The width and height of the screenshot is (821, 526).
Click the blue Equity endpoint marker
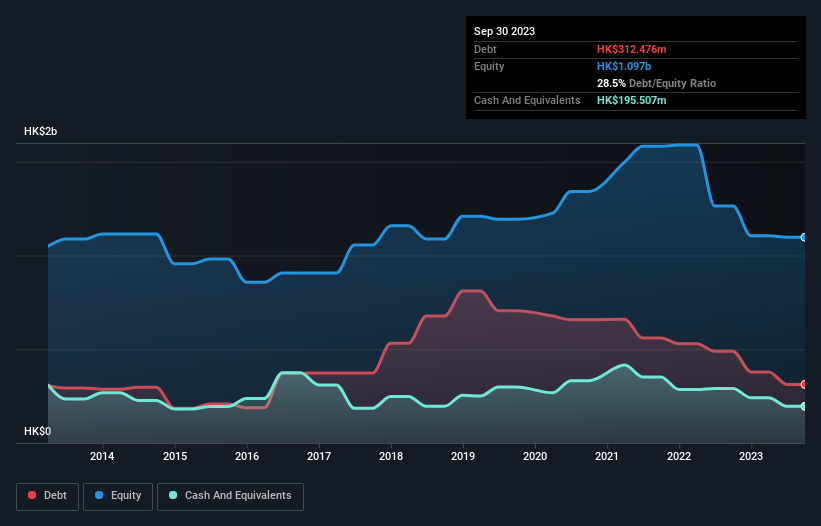coord(804,238)
